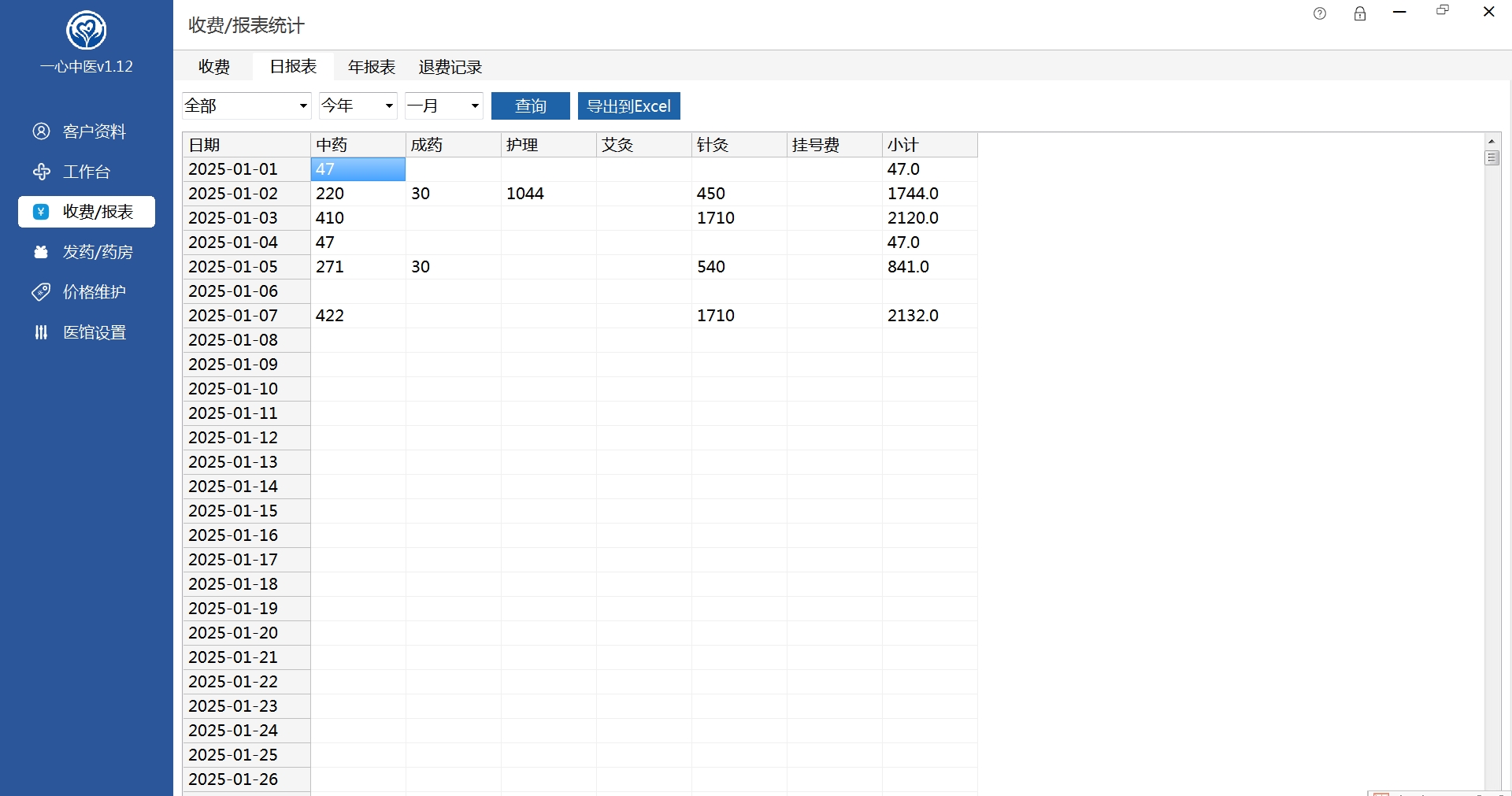Open 医馆设置 settings icon

tap(41, 332)
